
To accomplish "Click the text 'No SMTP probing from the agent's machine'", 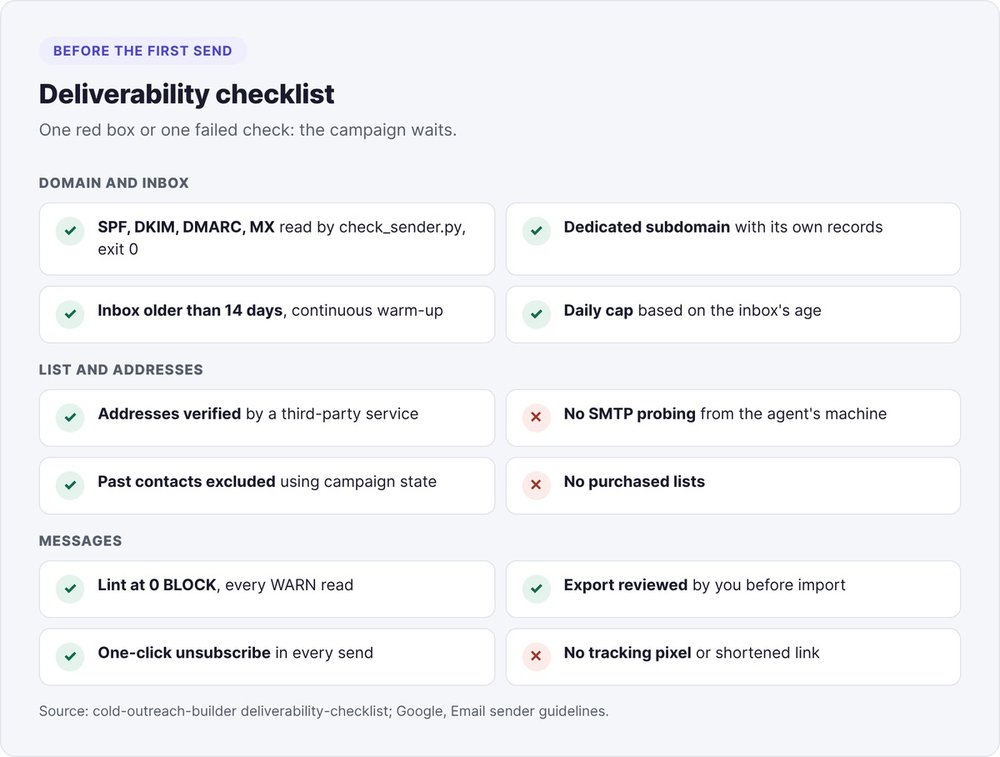I will pos(725,414).
